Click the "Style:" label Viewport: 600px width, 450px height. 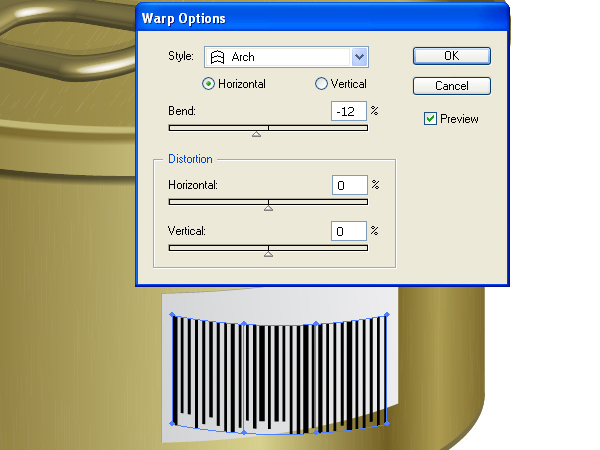pos(181,56)
